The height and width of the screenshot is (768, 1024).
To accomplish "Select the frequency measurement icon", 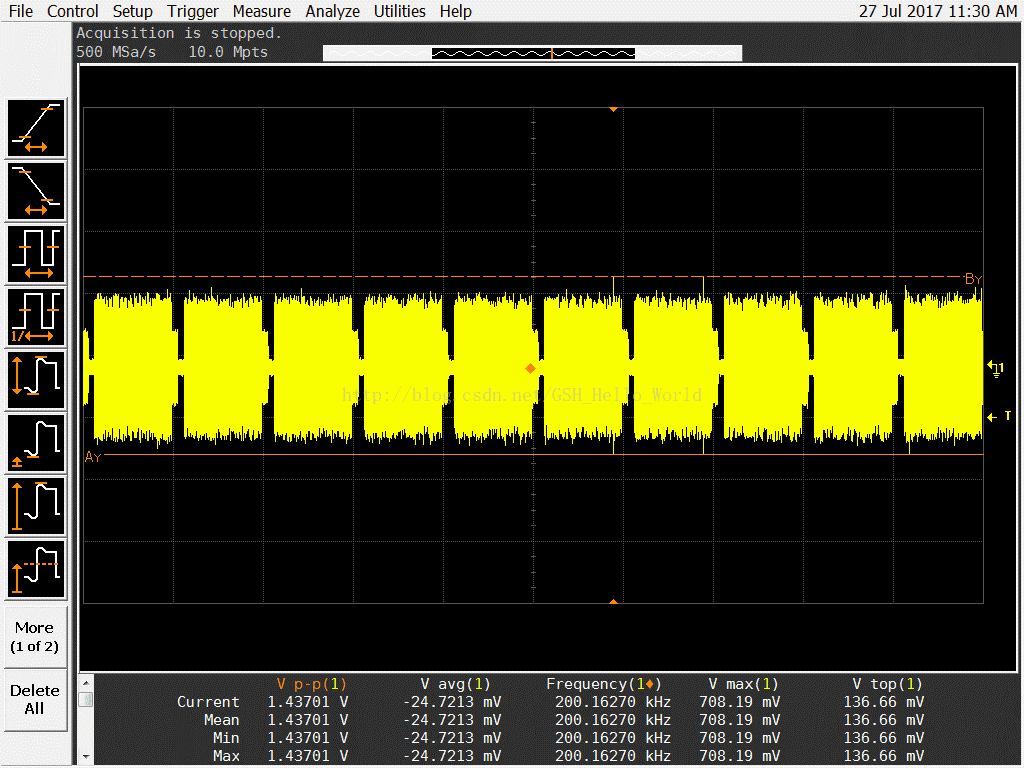I will [x=36, y=317].
